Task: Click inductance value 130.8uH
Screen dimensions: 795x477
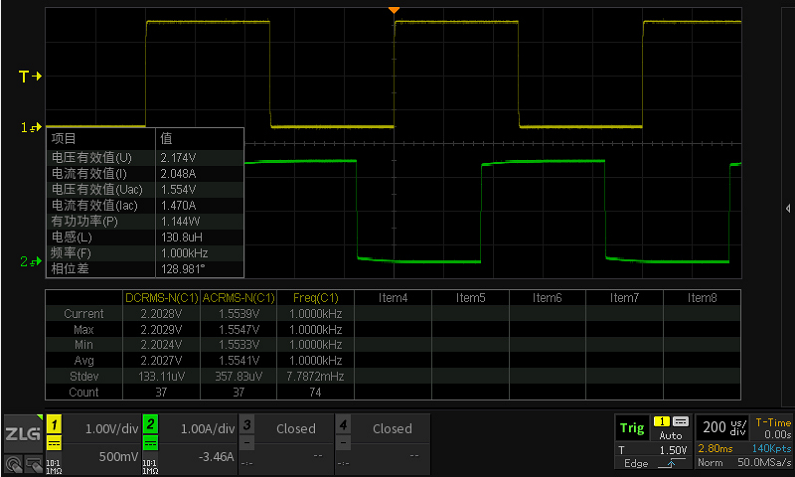Action: point(183,237)
